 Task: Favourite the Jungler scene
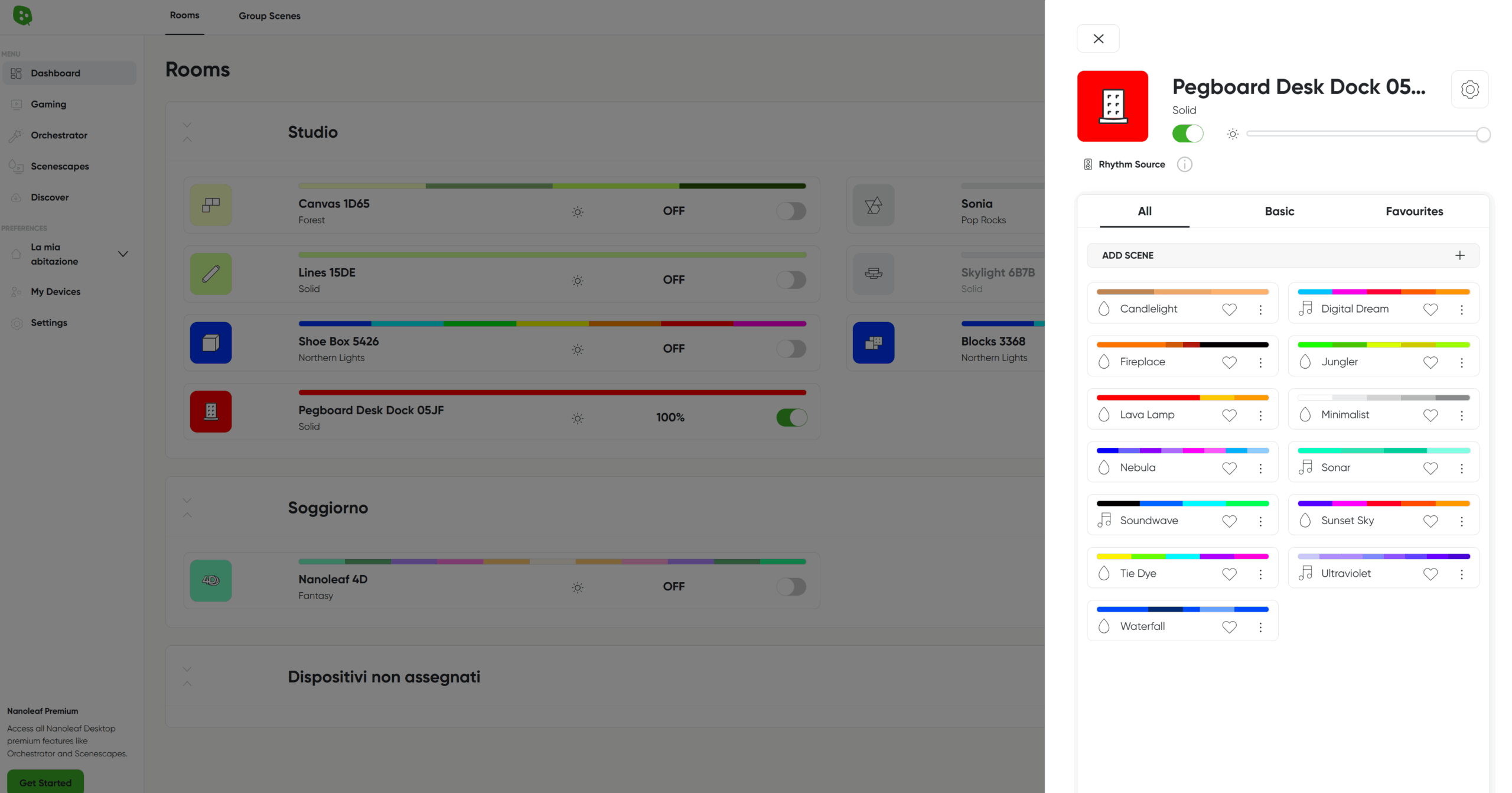coord(1430,362)
